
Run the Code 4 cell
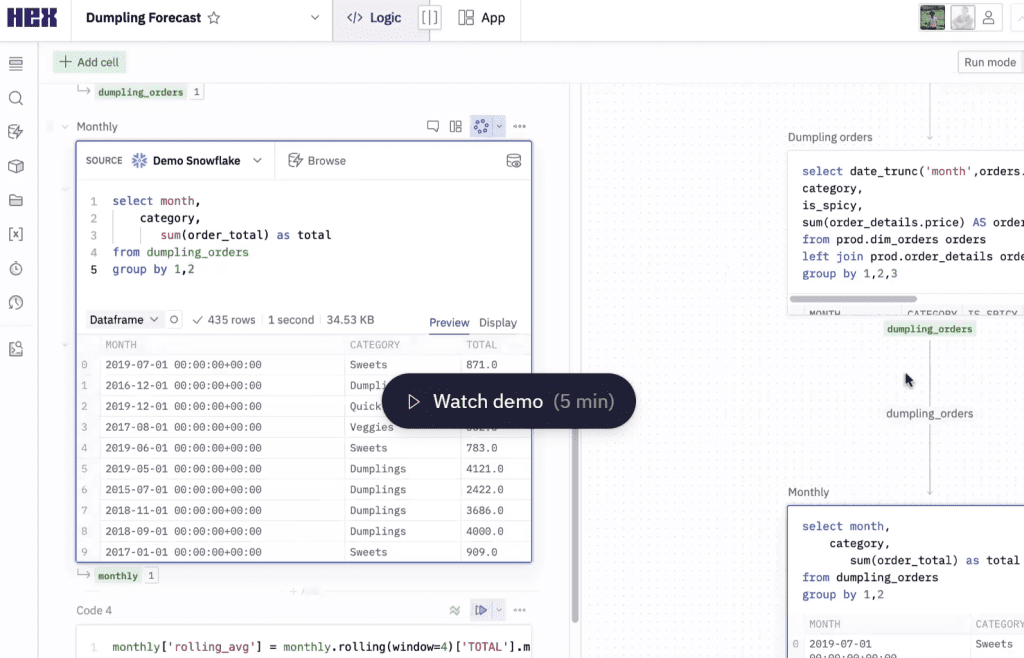tap(482, 610)
